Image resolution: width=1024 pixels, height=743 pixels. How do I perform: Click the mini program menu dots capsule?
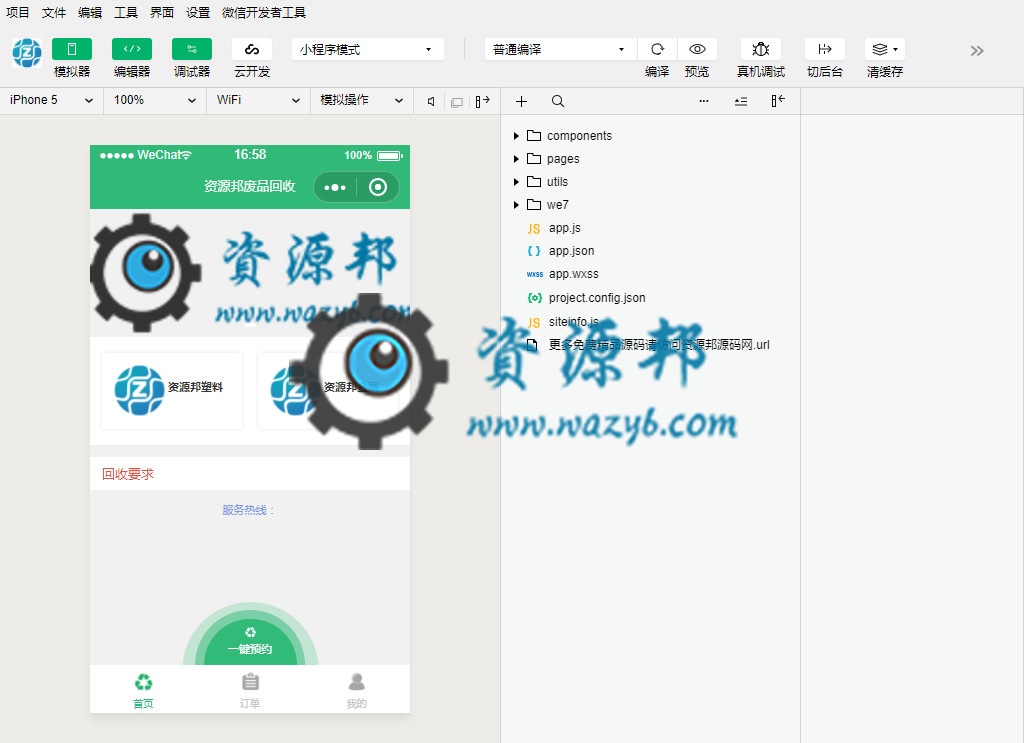point(335,187)
